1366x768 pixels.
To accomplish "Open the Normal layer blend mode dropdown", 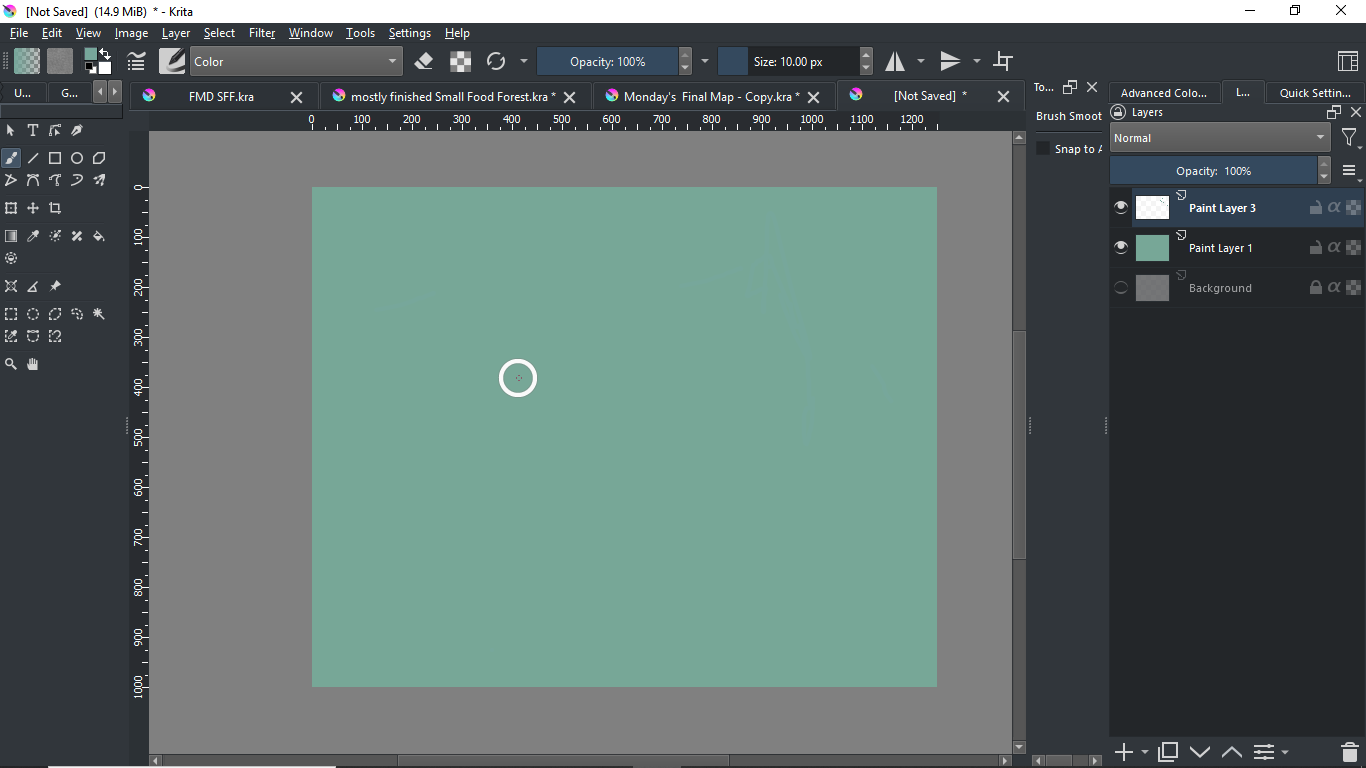I will click(x=1220, y=138).
